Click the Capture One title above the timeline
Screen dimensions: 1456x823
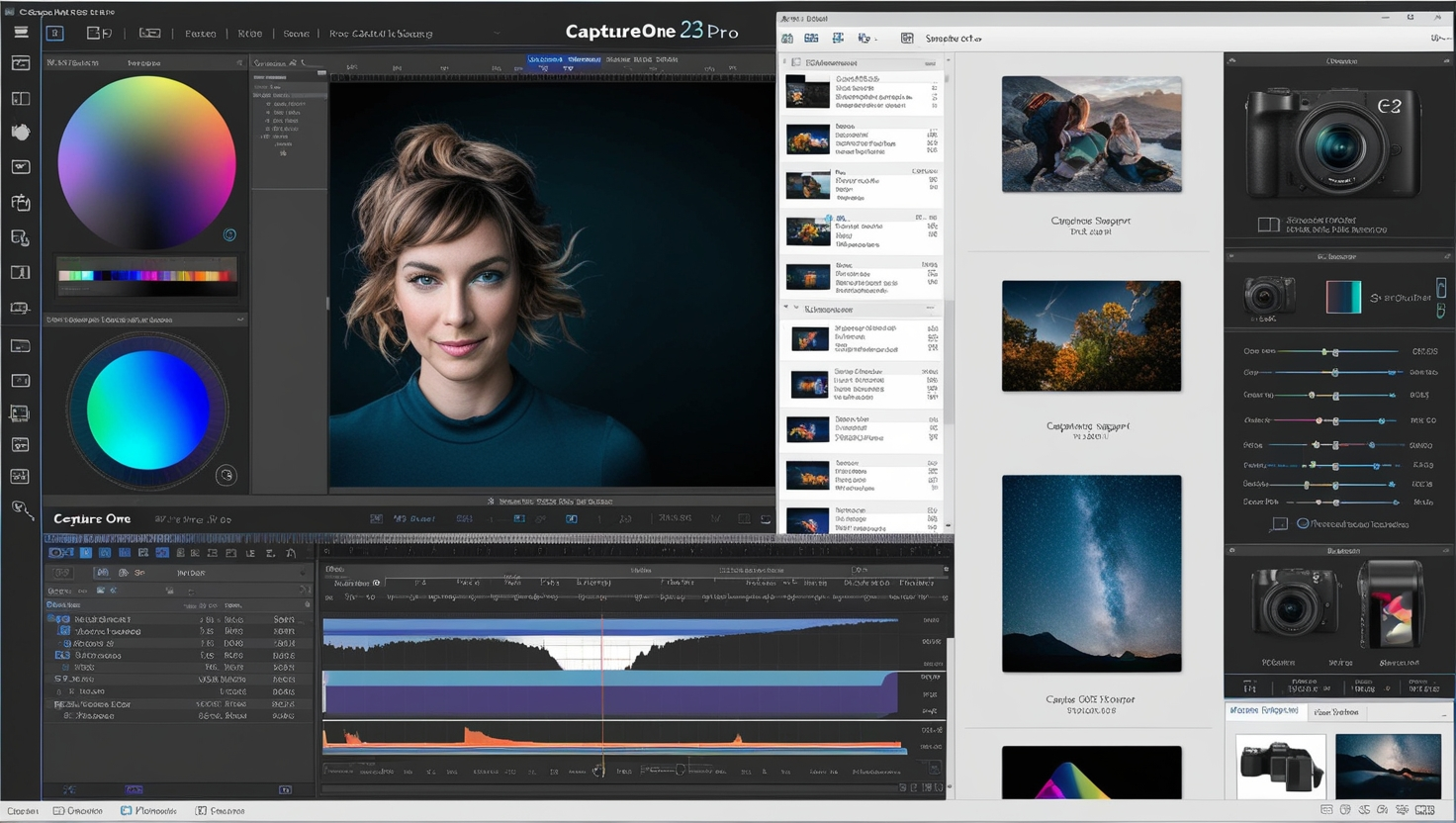[x=92, y=518]
